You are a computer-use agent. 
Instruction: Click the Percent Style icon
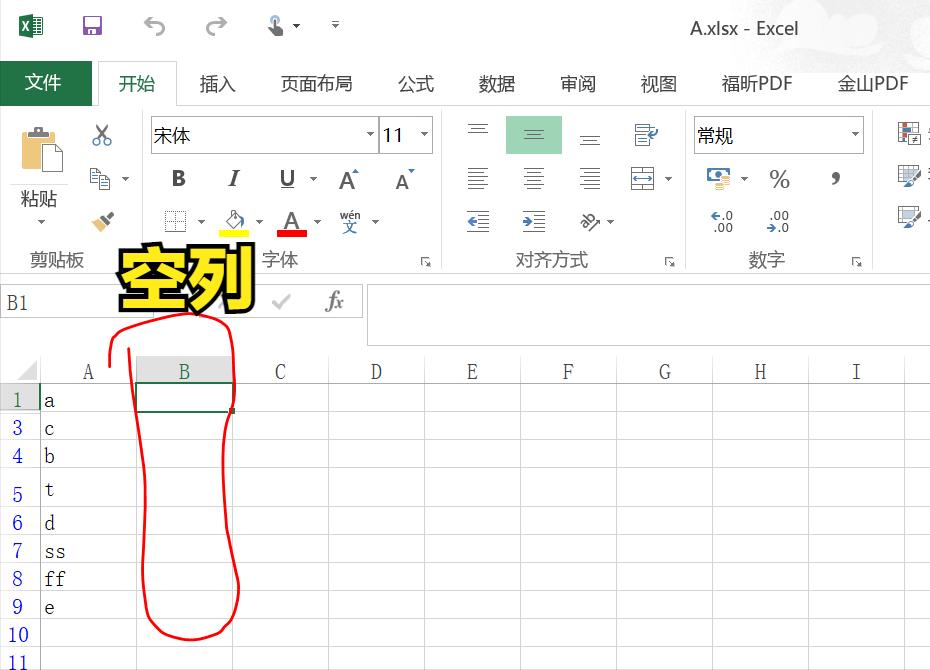(x=779, y=179)
